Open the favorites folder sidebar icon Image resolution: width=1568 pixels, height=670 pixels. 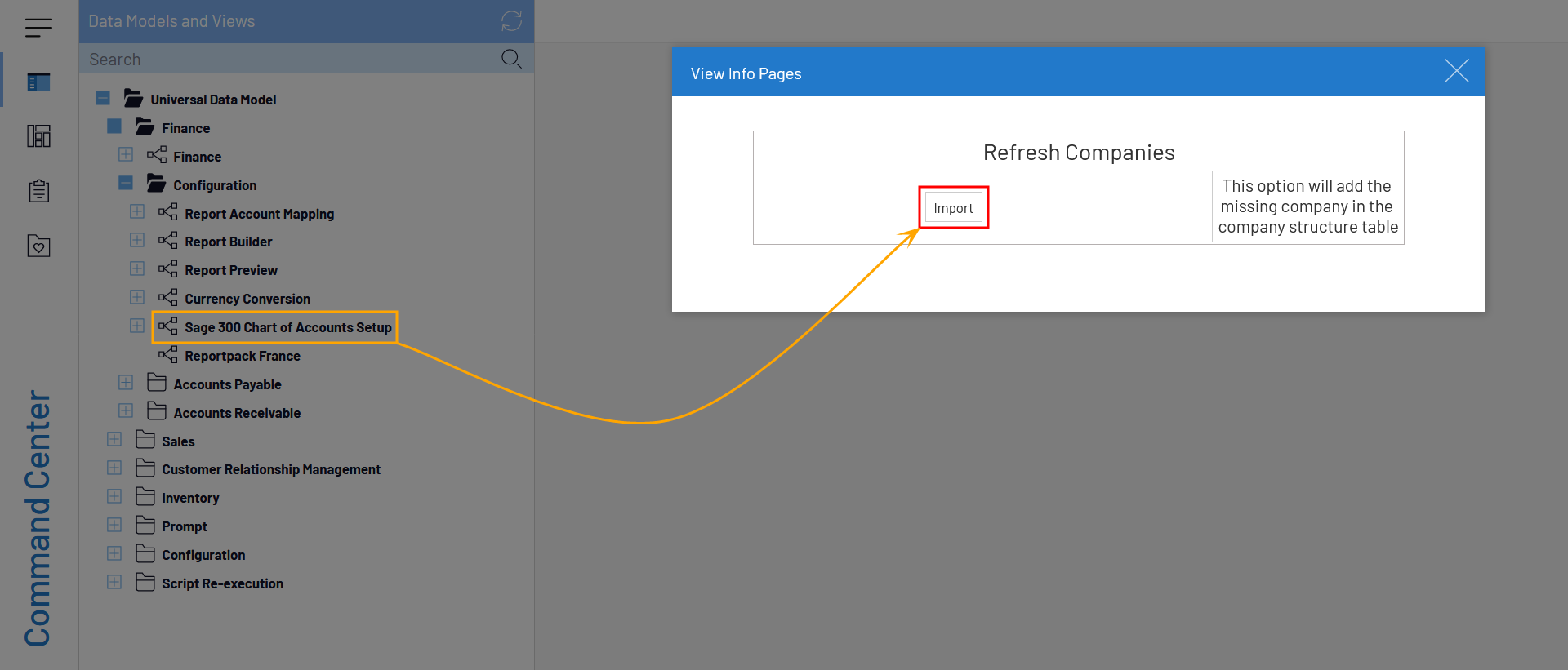(38, 246)
